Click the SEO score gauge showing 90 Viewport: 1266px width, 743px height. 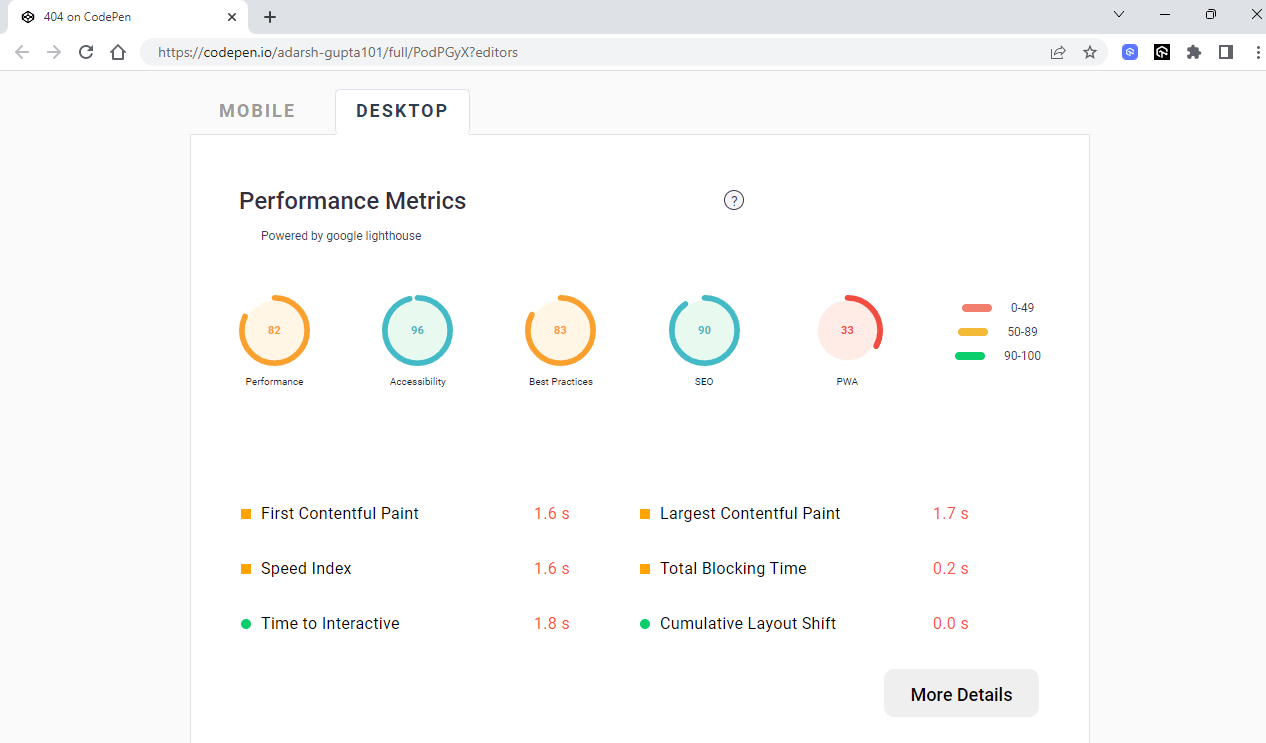tap(704, 330)
